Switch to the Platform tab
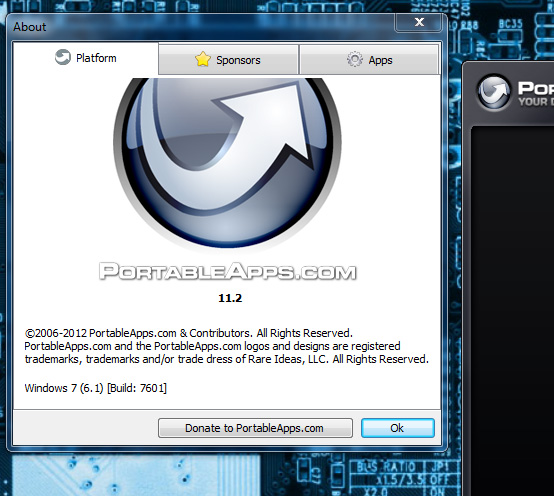This screenshot has height=496, width=554. [x=86, y=58]
